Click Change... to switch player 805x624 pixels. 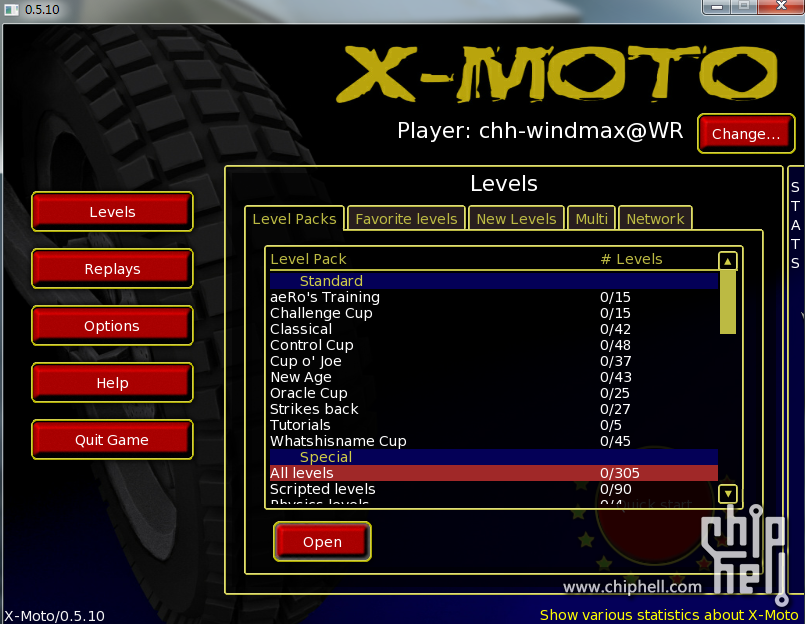(746, 134)
